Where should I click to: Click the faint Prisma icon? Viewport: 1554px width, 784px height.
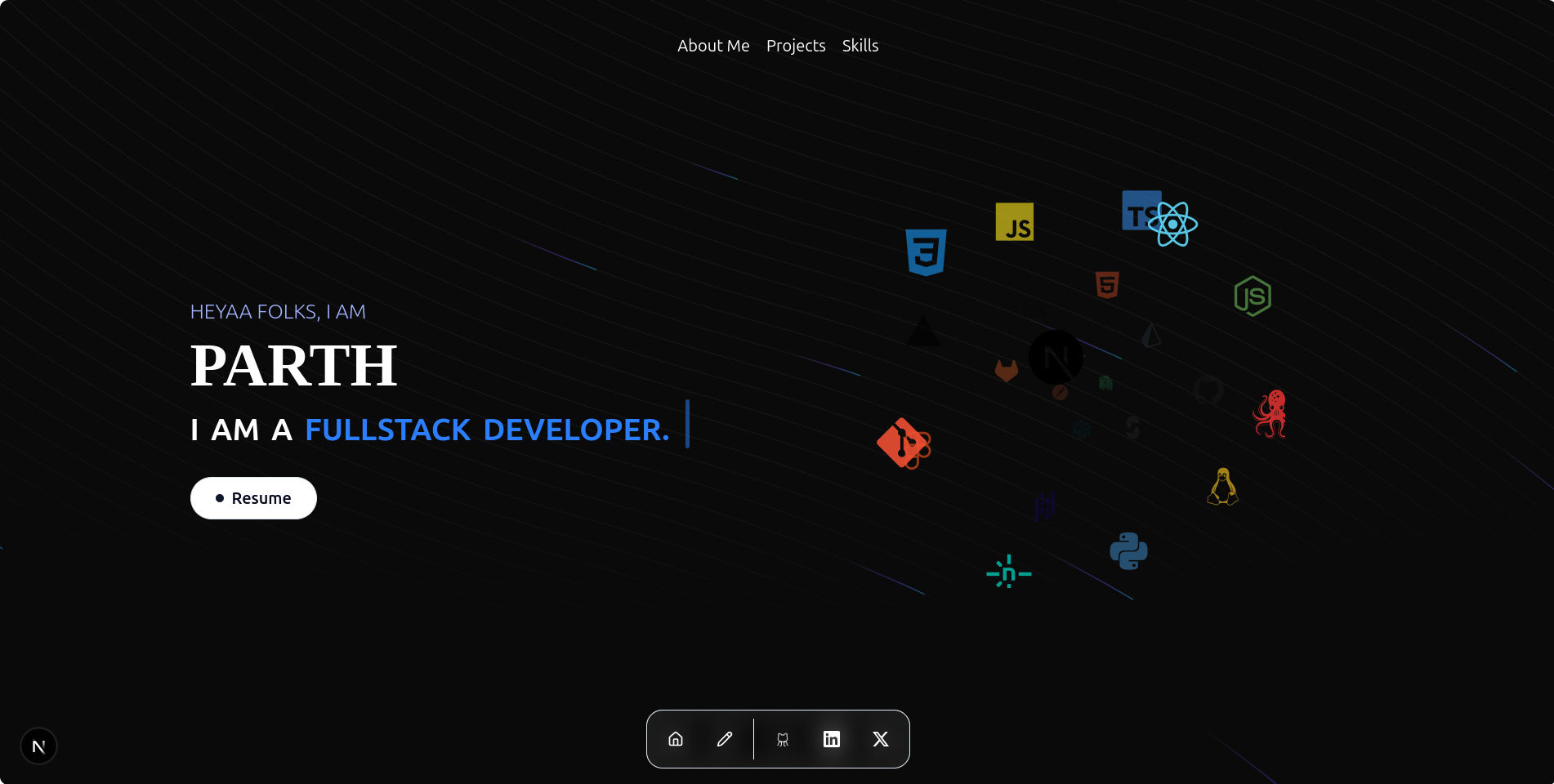[1151, 335]
